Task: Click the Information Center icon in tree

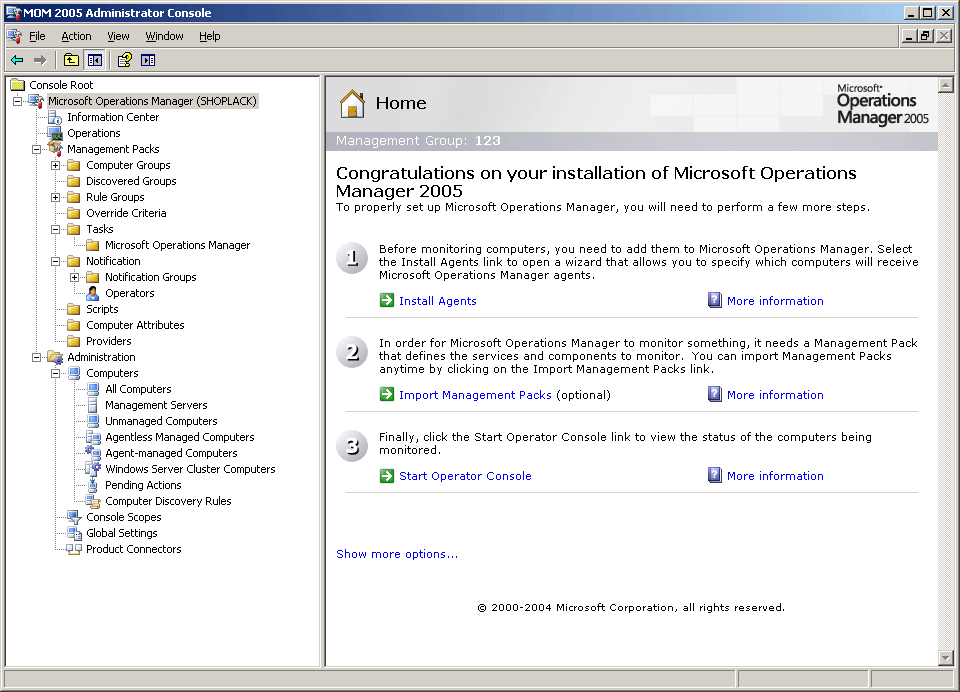Action: [55, 117]
